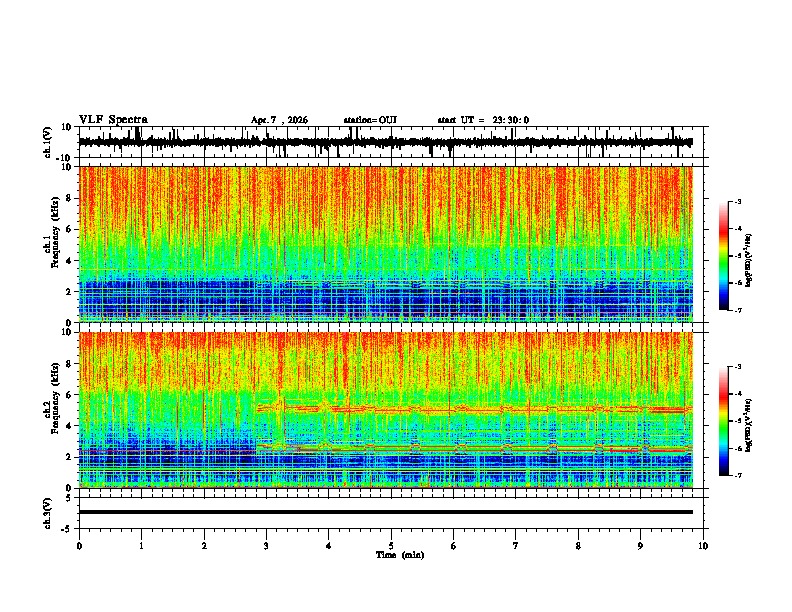Click the log(PSD) label beside ch.2 colorbar
The height and width of the screenshot is (612, 792).
pos(749,426)
